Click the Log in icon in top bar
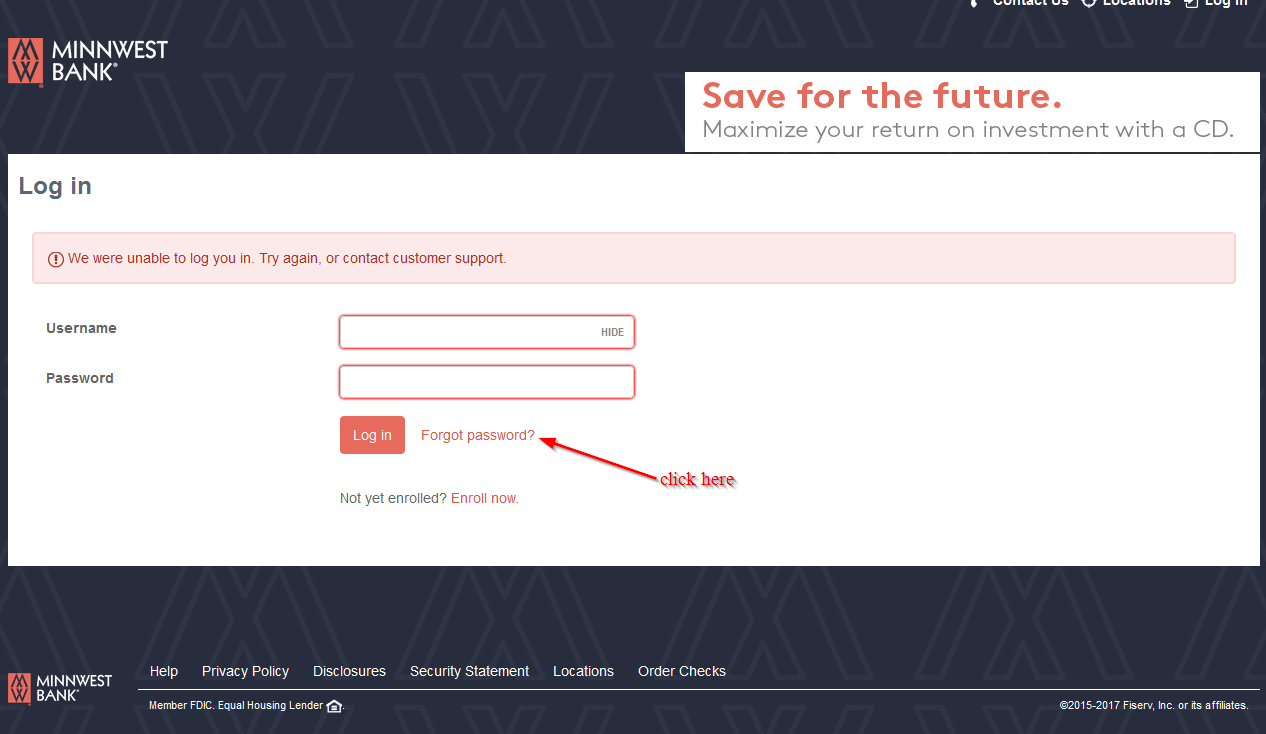 click(1191, 3)
